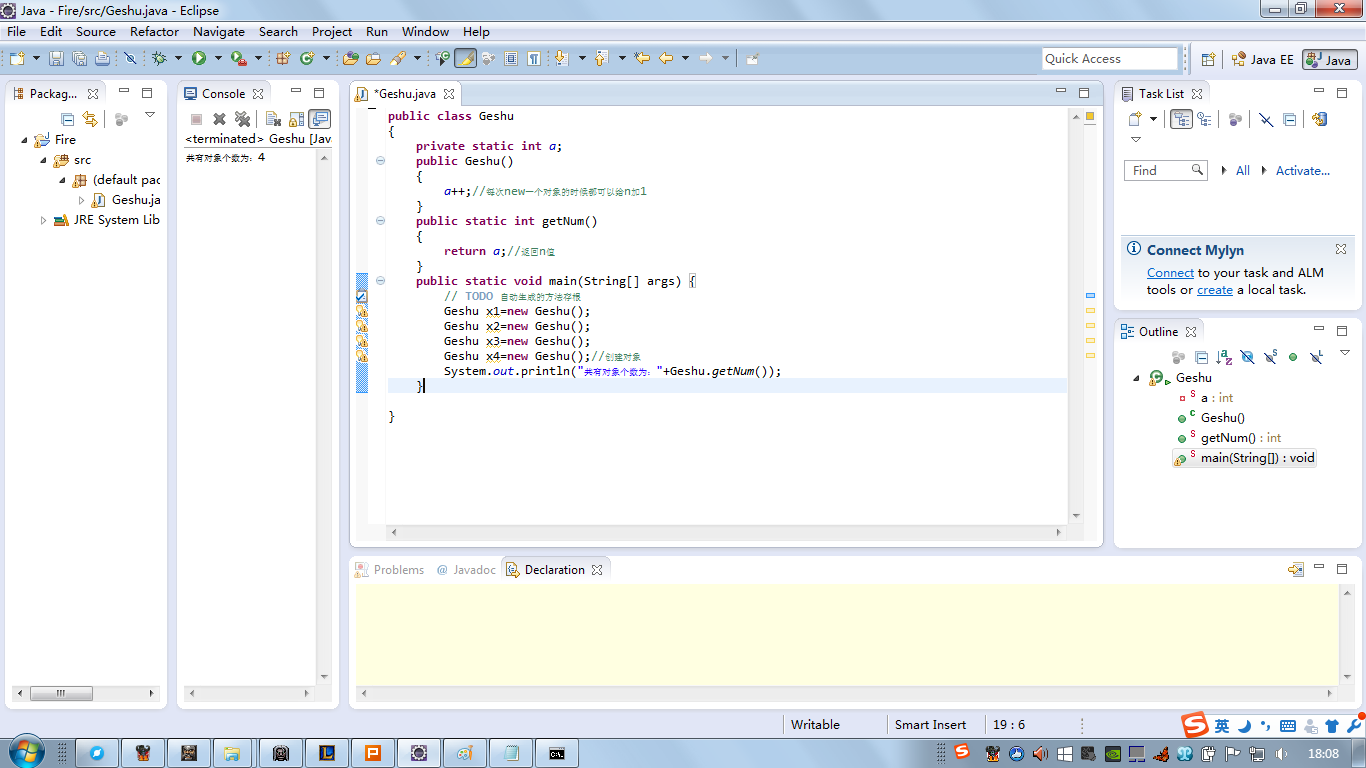Viewport: 1366px width, 768px height.
Task: Collapse the Fire project tree node
Action: (x=24, y=140)
